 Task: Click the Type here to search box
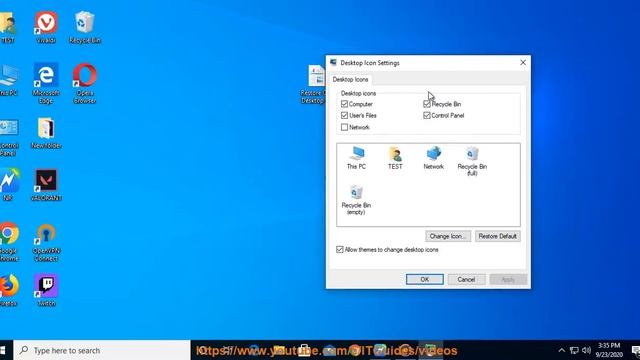[x=102, y=350]
